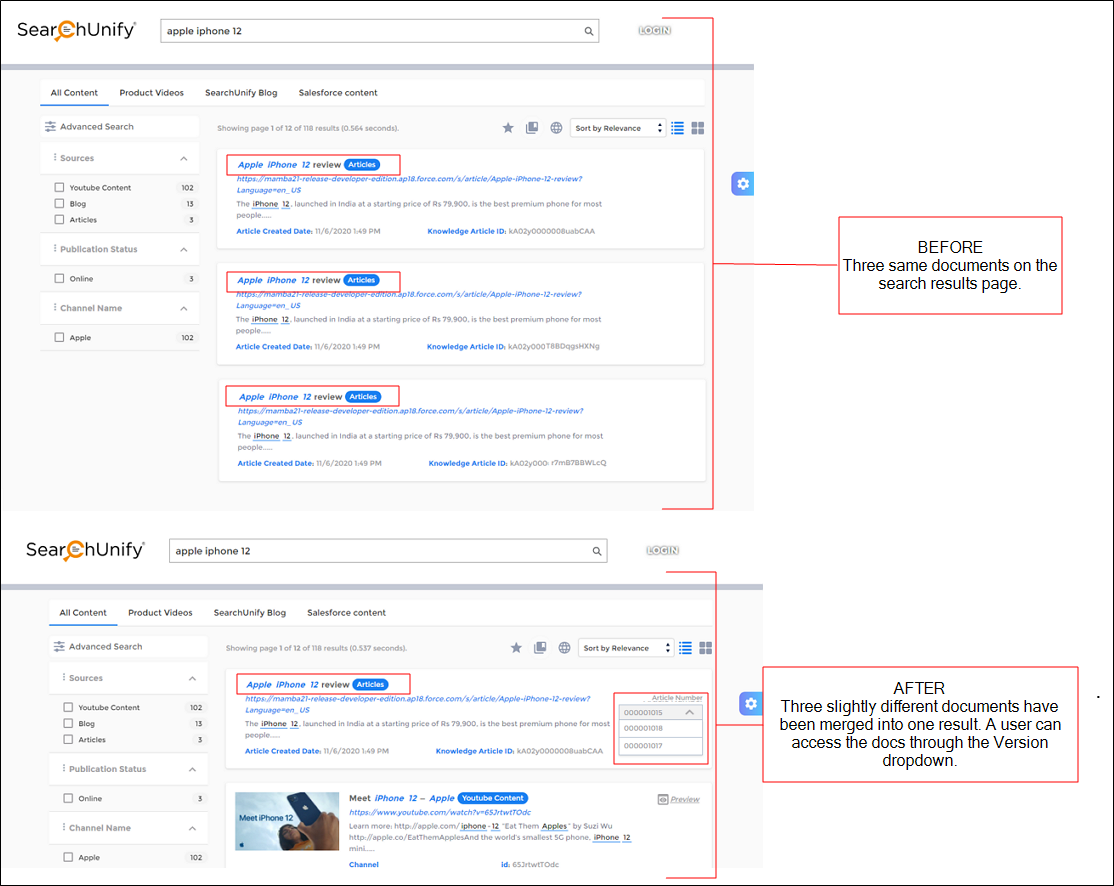Open Salesforce content tab in AFTER panel
The height and width of the screenshot is (886, 1114).
pos(346,613)
